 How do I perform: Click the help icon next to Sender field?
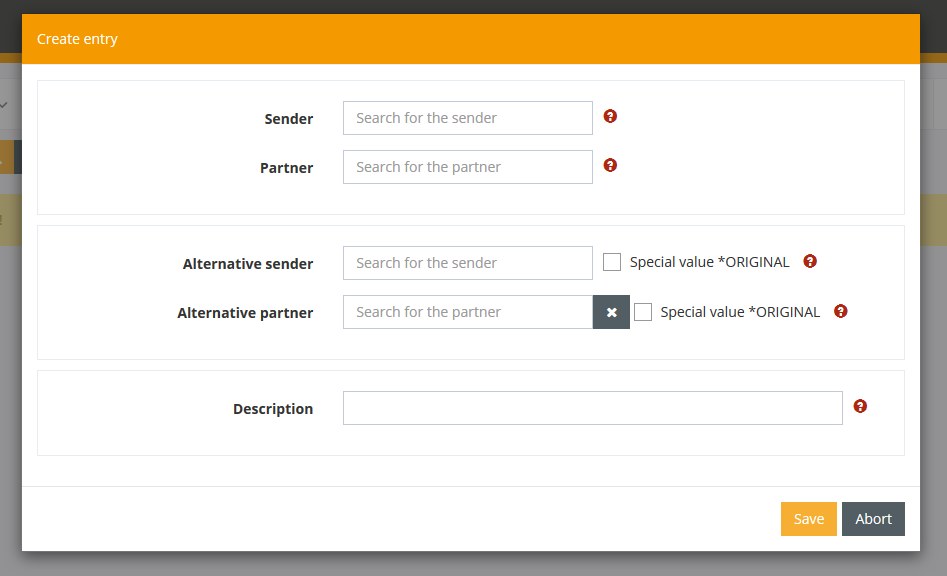[610, 116]
